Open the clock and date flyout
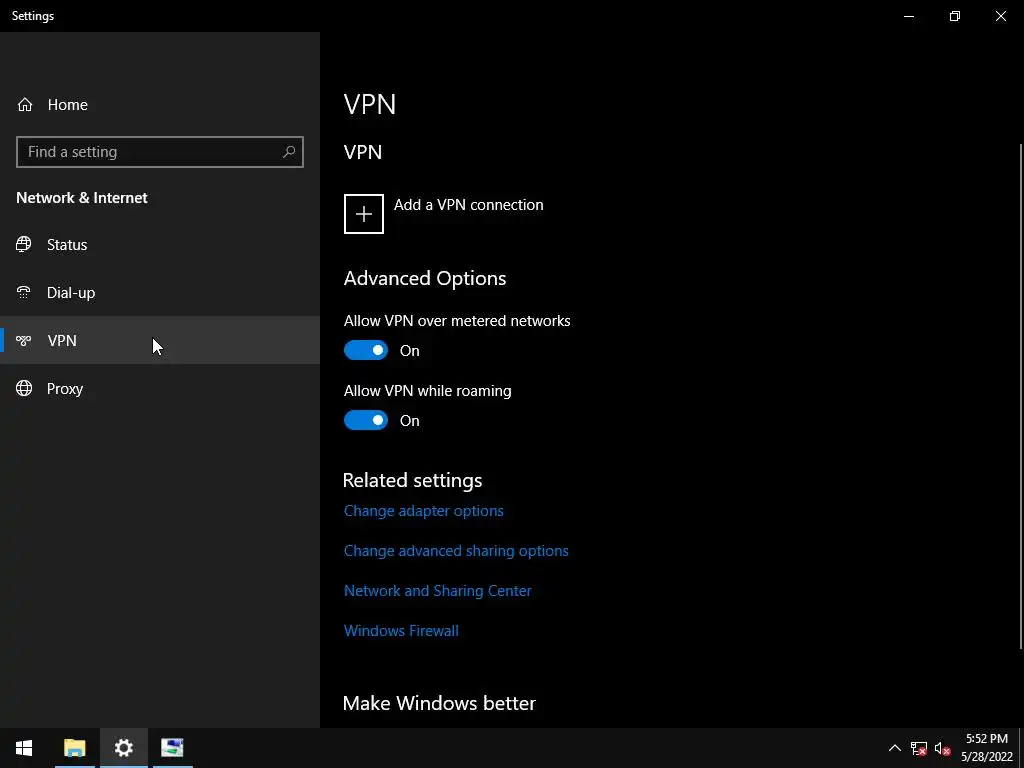Image resolution: width=1024 pixels, height=768 pixels. tap(987, 748)
